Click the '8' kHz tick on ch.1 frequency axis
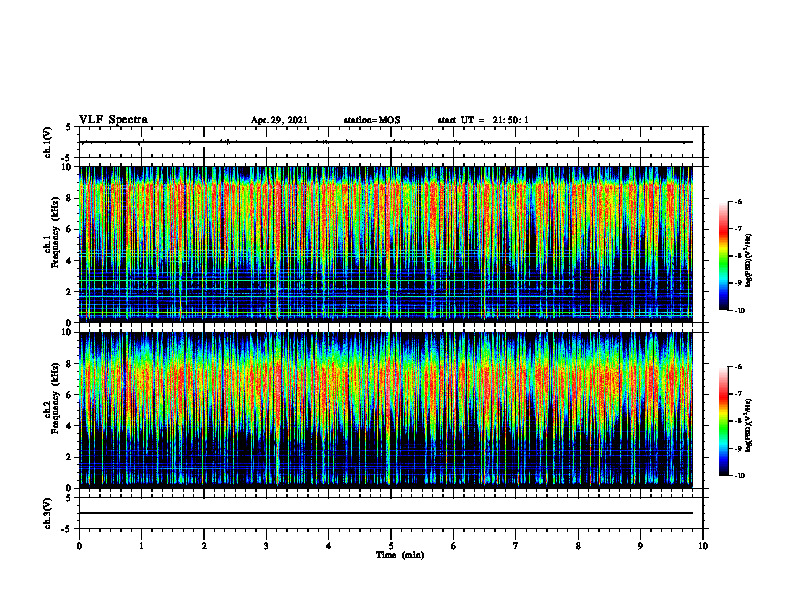792x612 pixels. [x=70, y=198]
